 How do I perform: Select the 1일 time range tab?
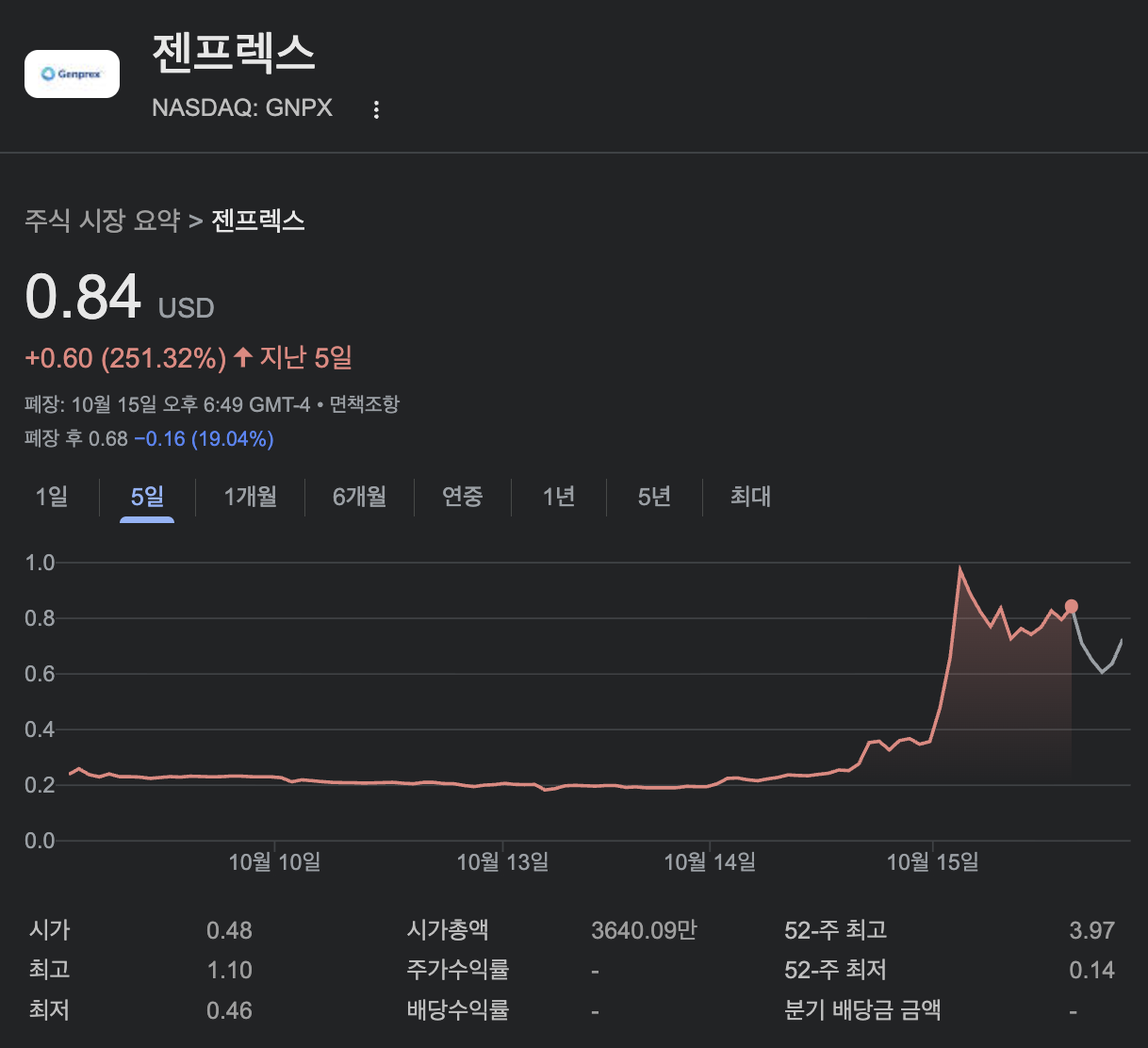52,496
